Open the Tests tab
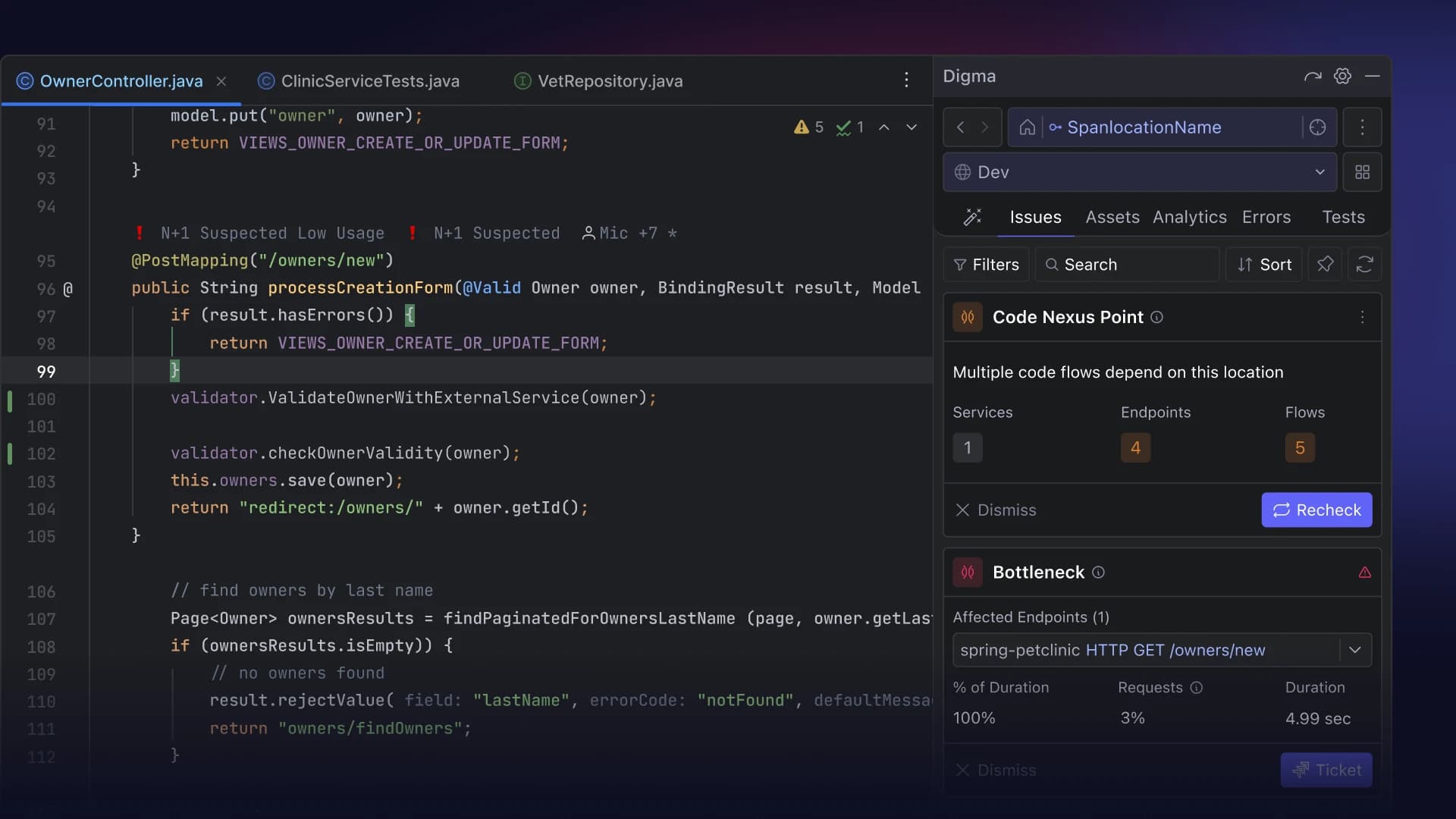1456x819 pixels. pos(1343,218)
